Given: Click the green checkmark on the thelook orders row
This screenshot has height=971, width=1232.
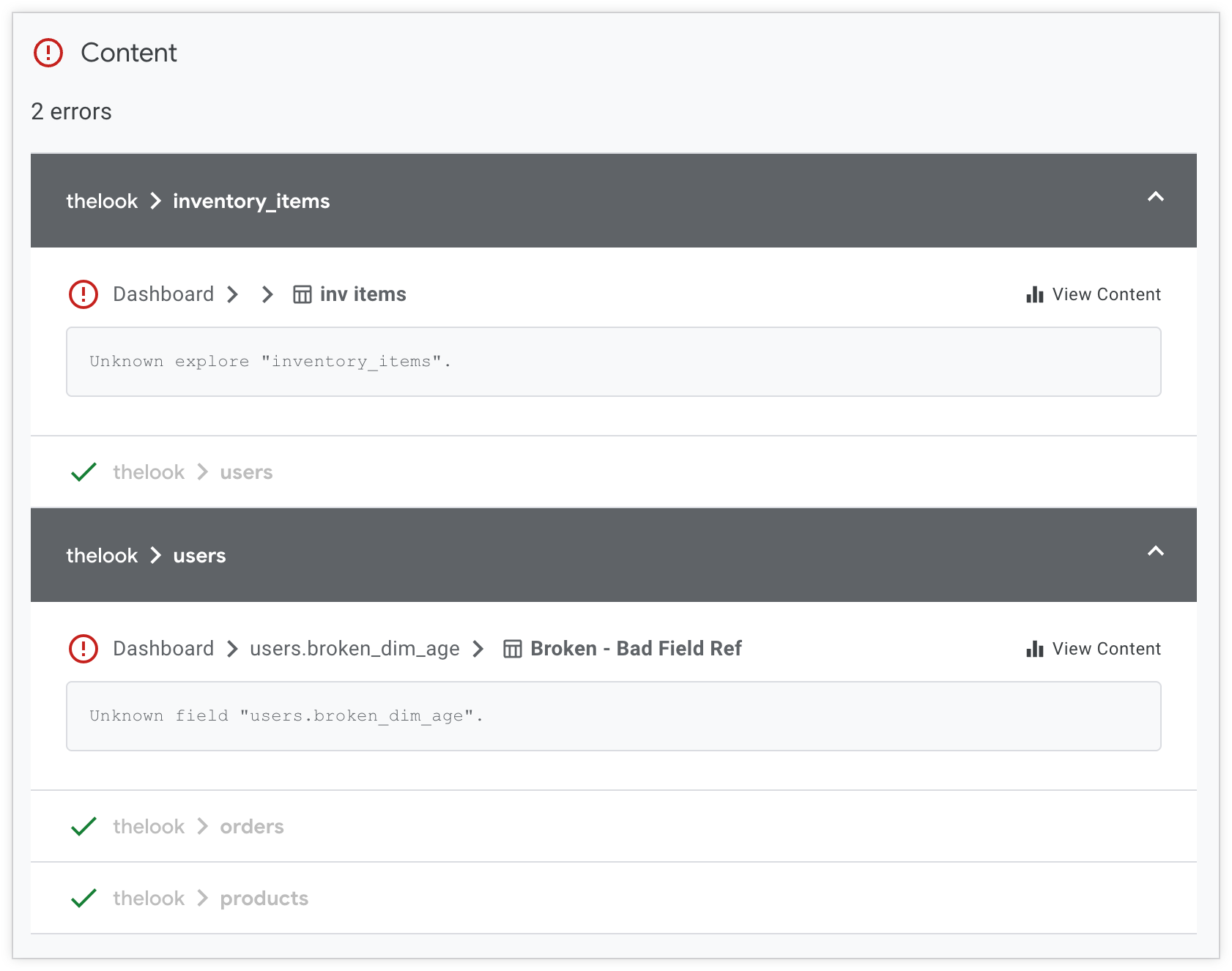Looking at the screenshot, I should click(x=84, y=826).
